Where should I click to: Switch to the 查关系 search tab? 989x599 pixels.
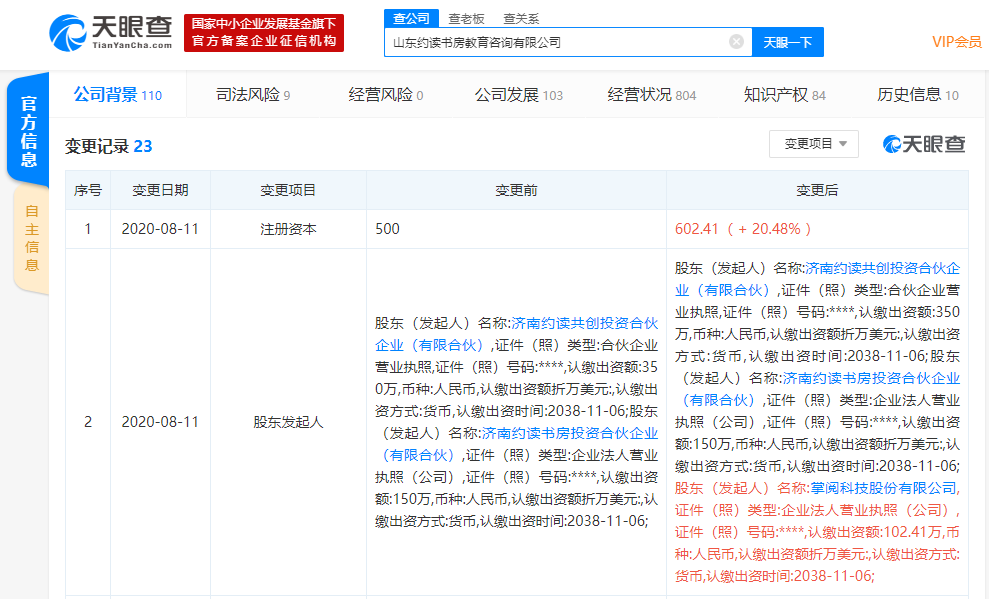[x=521, y=19]
